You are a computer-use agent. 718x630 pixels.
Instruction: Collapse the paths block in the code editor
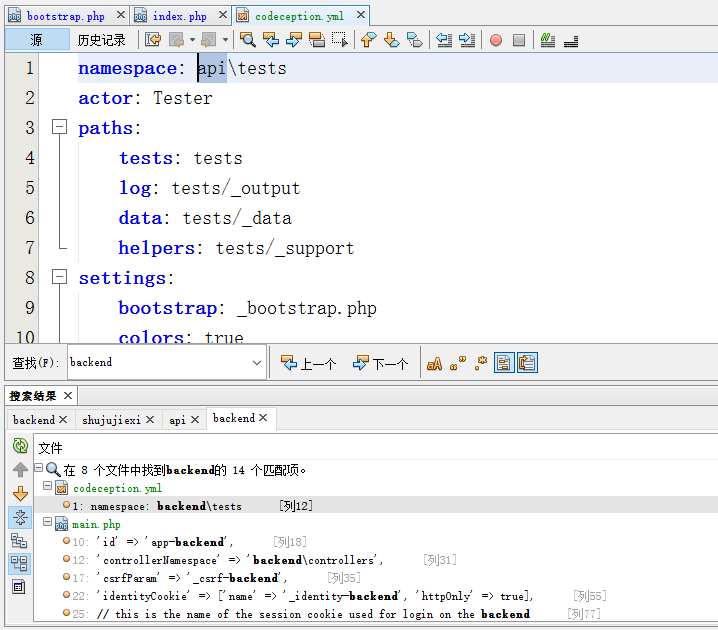(59, 128)
